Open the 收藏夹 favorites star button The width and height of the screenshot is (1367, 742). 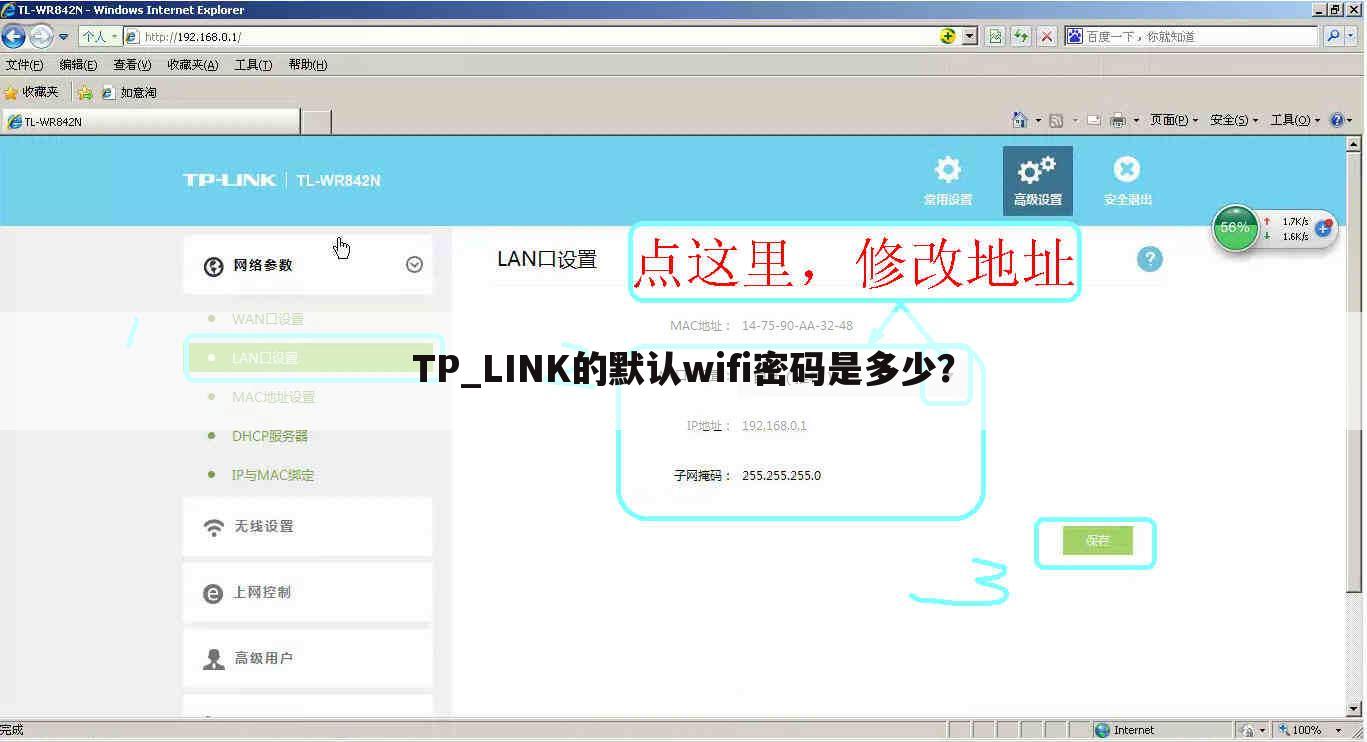coord(32,92)
